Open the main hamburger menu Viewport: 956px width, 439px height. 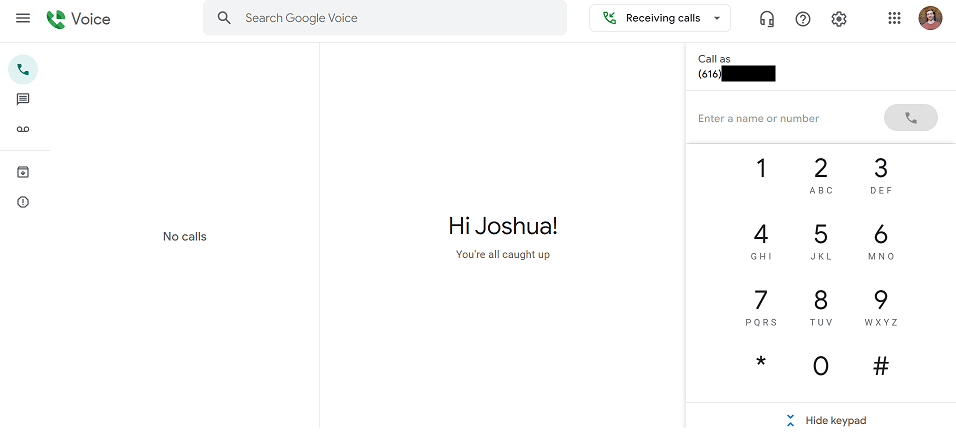[23, 19]
